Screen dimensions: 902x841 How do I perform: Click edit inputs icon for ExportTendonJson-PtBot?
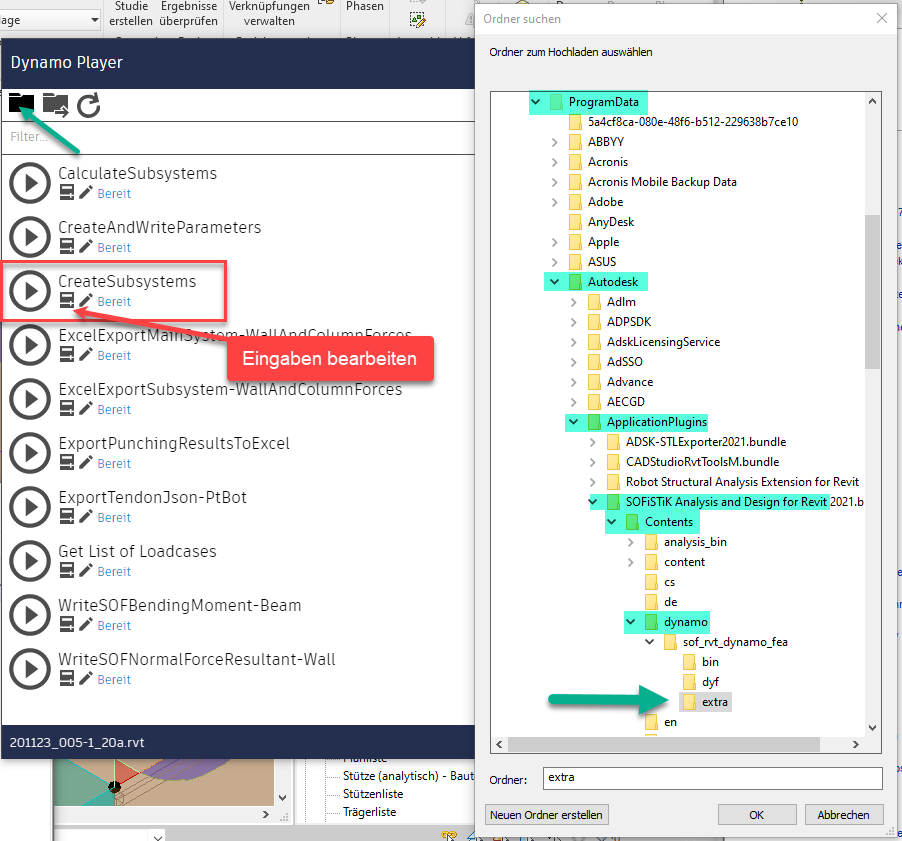(67, 517)
